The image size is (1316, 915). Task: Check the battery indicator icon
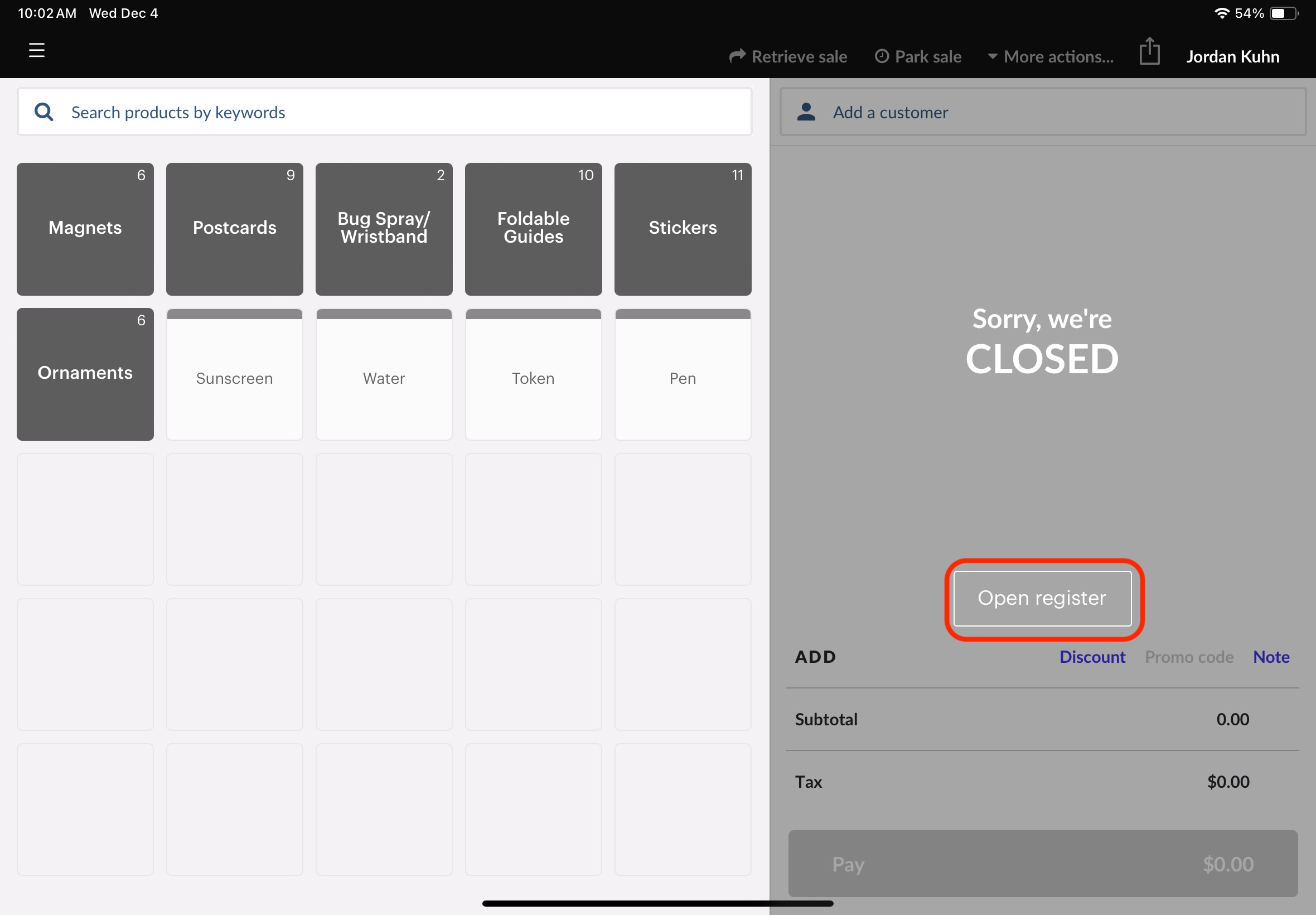click(x=1284, y=13)
